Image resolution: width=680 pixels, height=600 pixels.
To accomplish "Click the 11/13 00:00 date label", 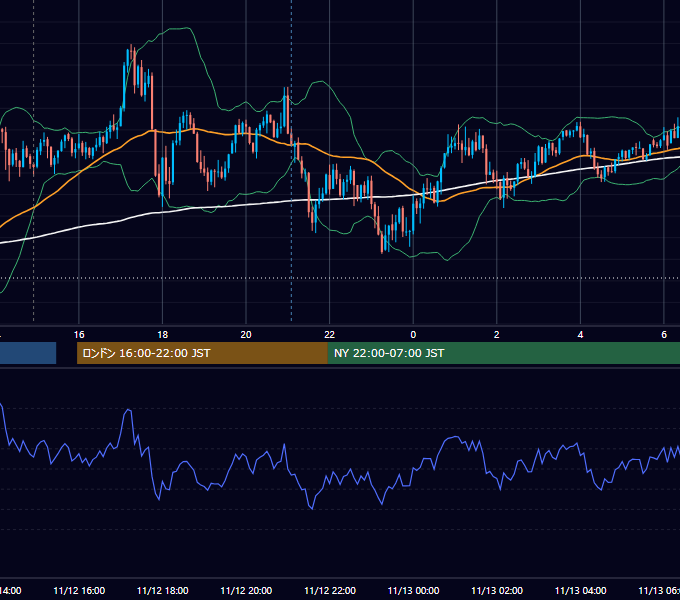I will (413, 590).
